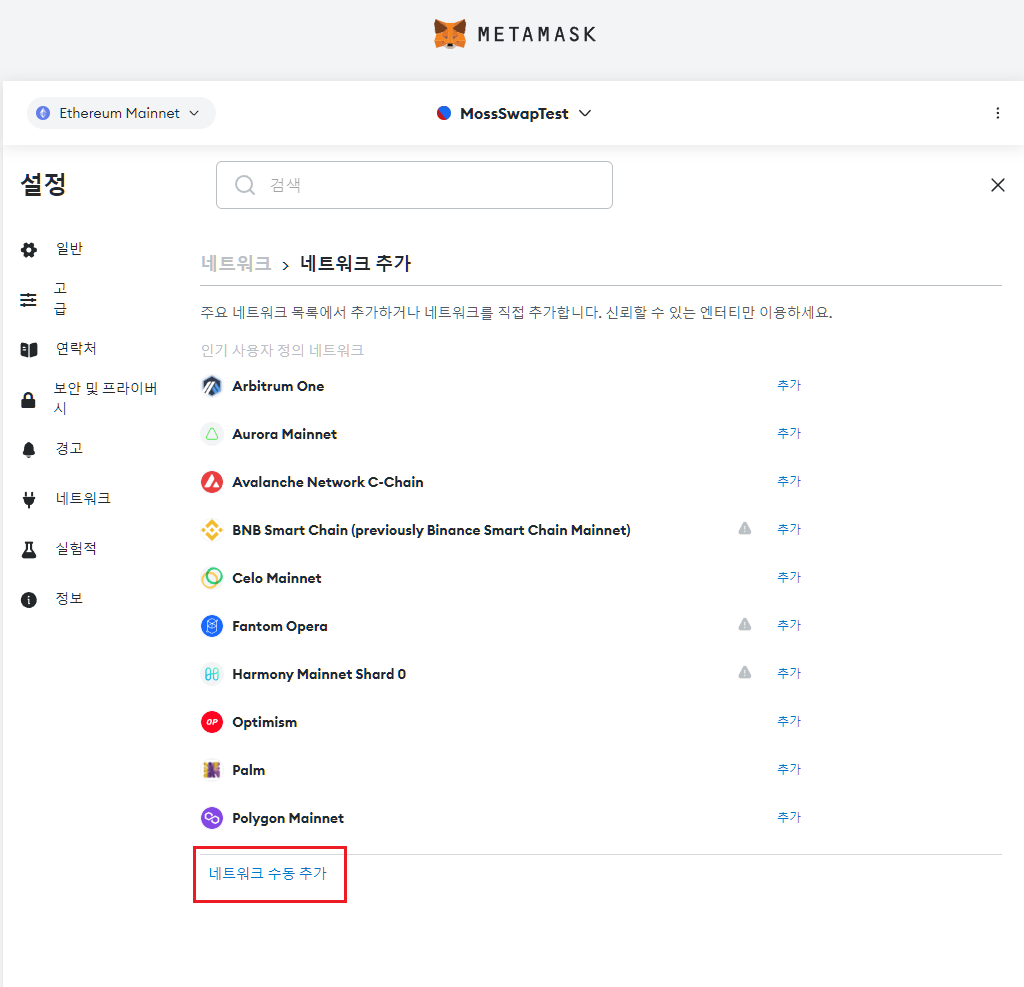Open the 일반 settings tab

pos(69,249)
